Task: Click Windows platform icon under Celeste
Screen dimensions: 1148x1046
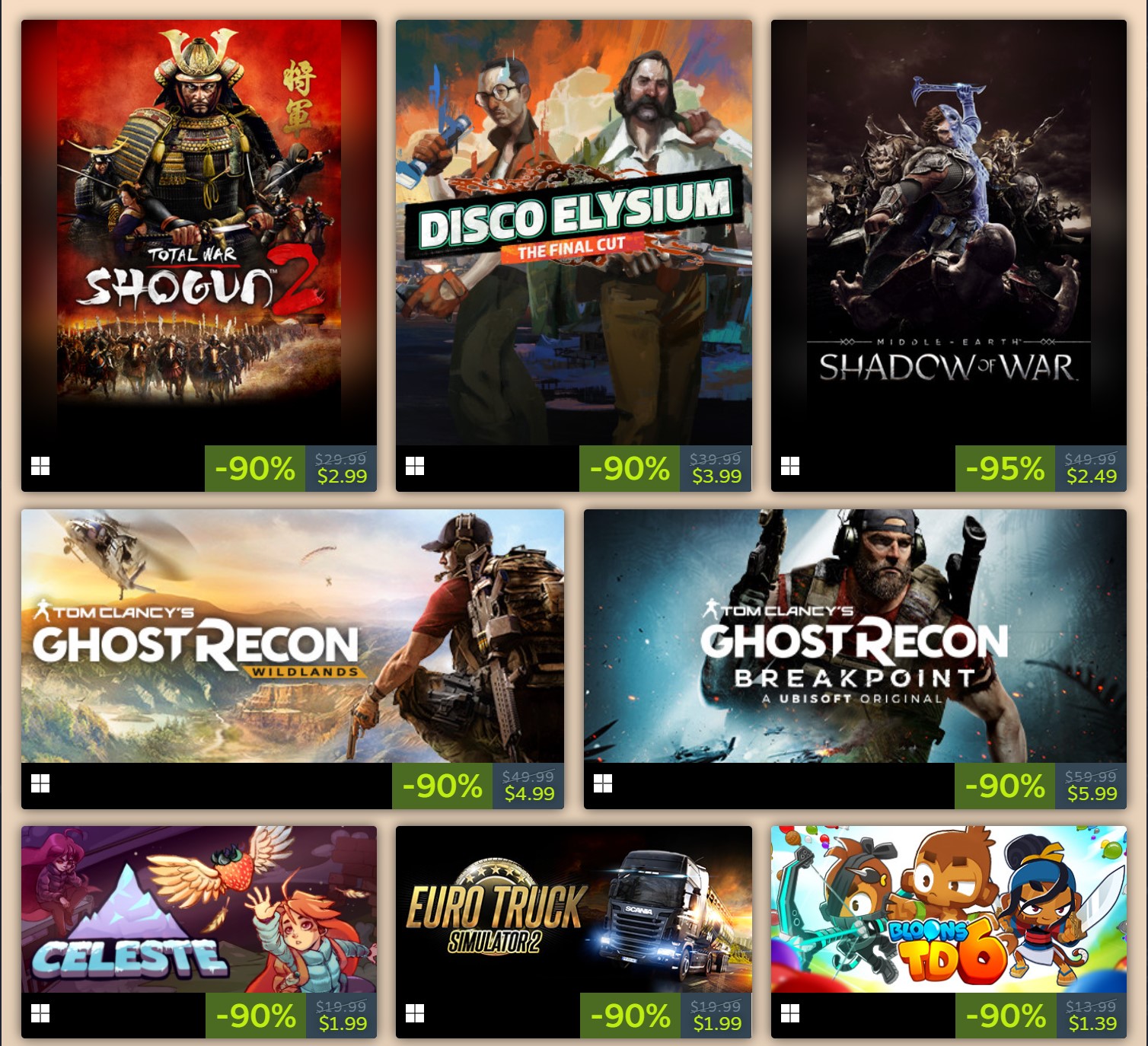Action: (x=40, y=1013)
